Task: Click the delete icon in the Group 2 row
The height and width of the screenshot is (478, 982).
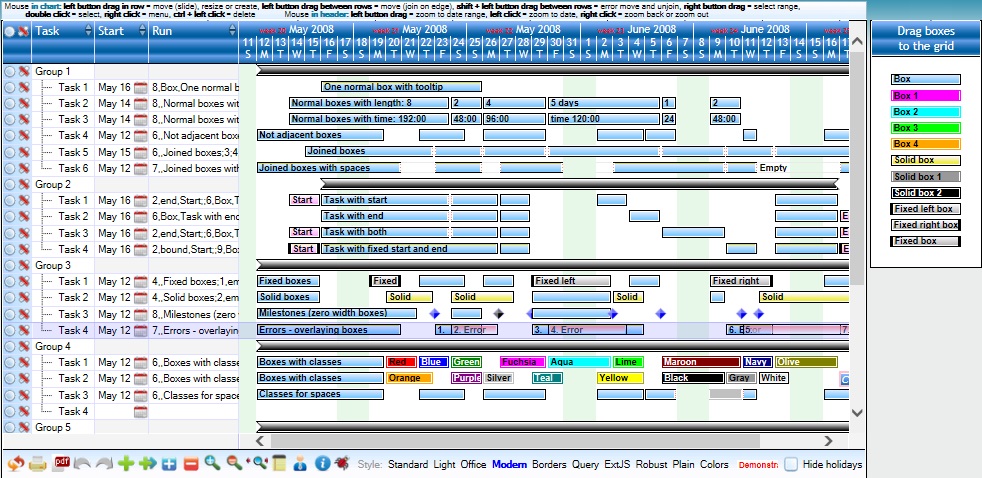Action: coord(24,185)
